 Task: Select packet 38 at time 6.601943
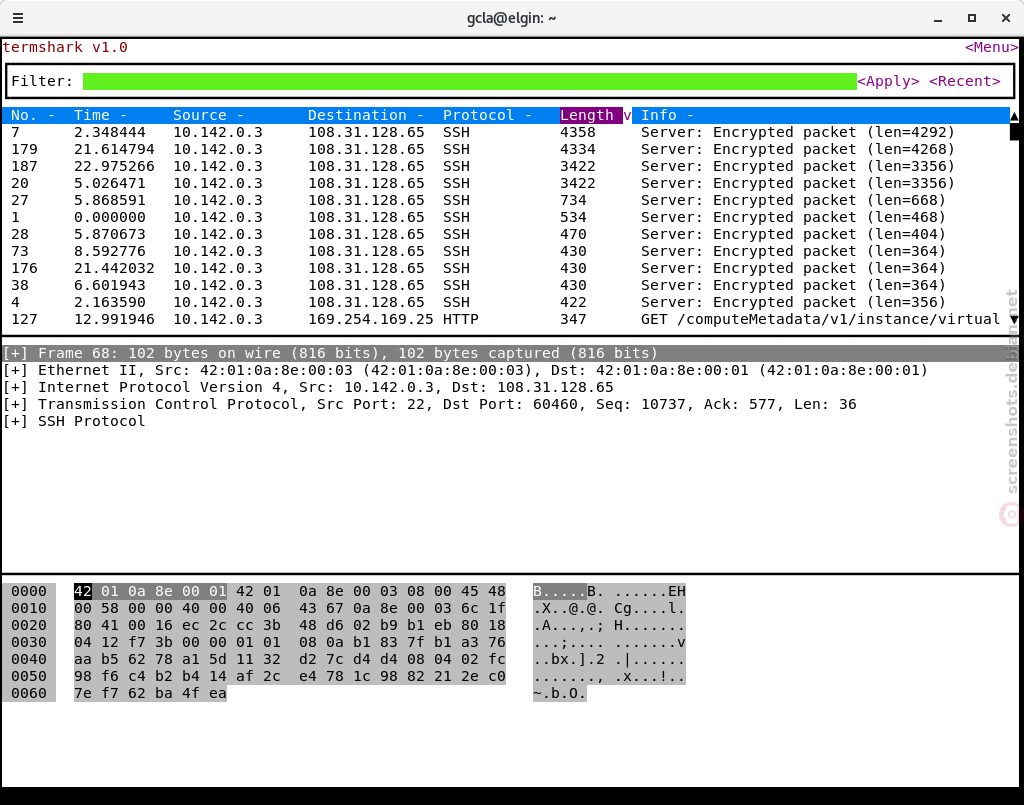(506, 285)
